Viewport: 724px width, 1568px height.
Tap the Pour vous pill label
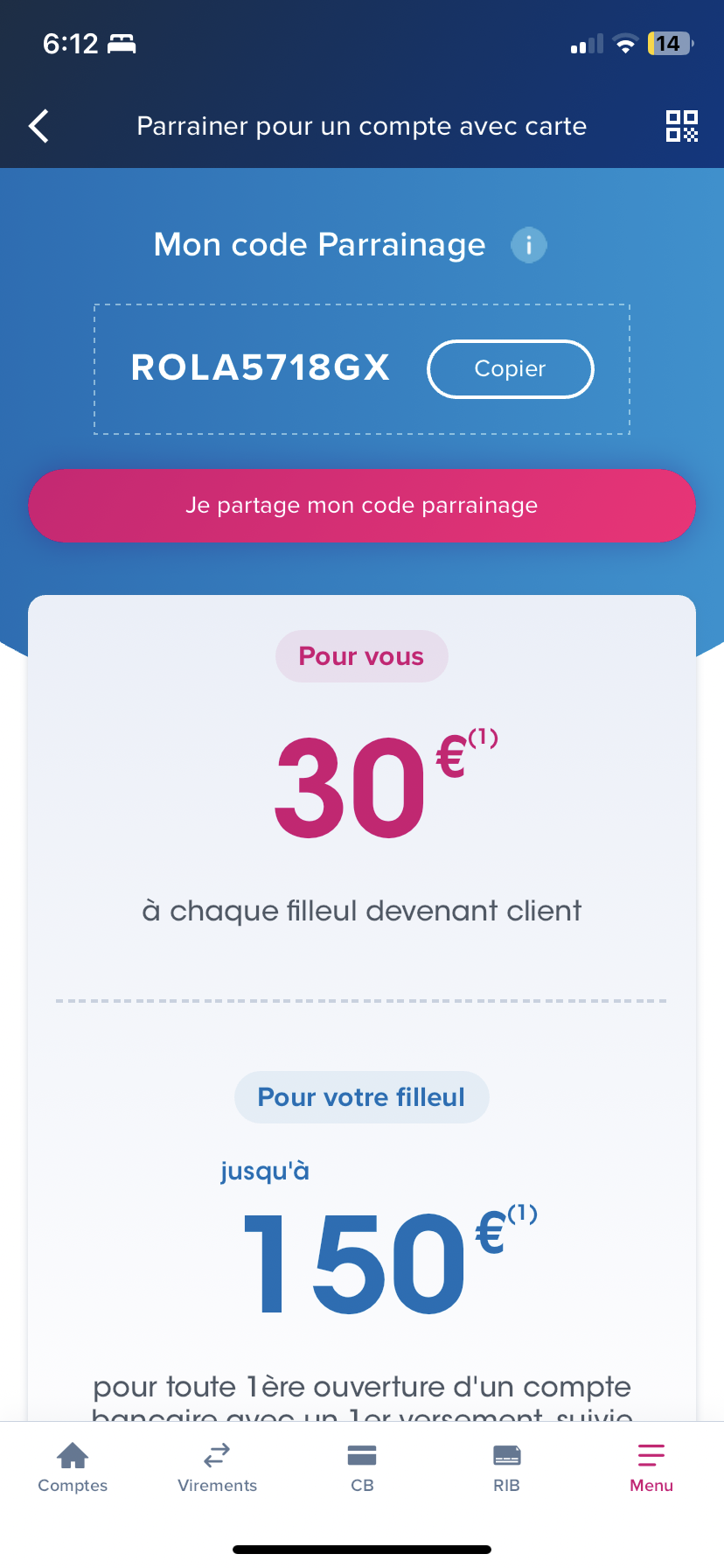[x=362, y=656]
